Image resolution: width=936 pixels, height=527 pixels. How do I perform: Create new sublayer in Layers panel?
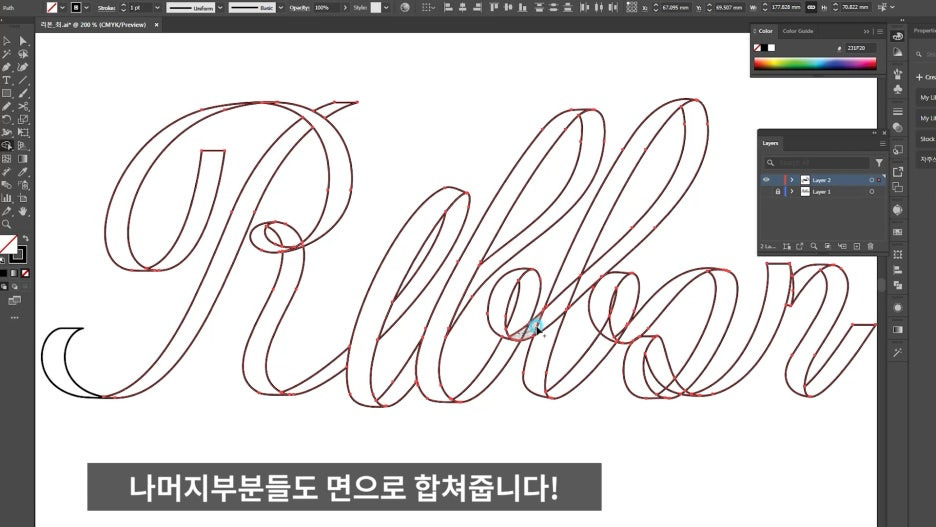click(842, 246)
